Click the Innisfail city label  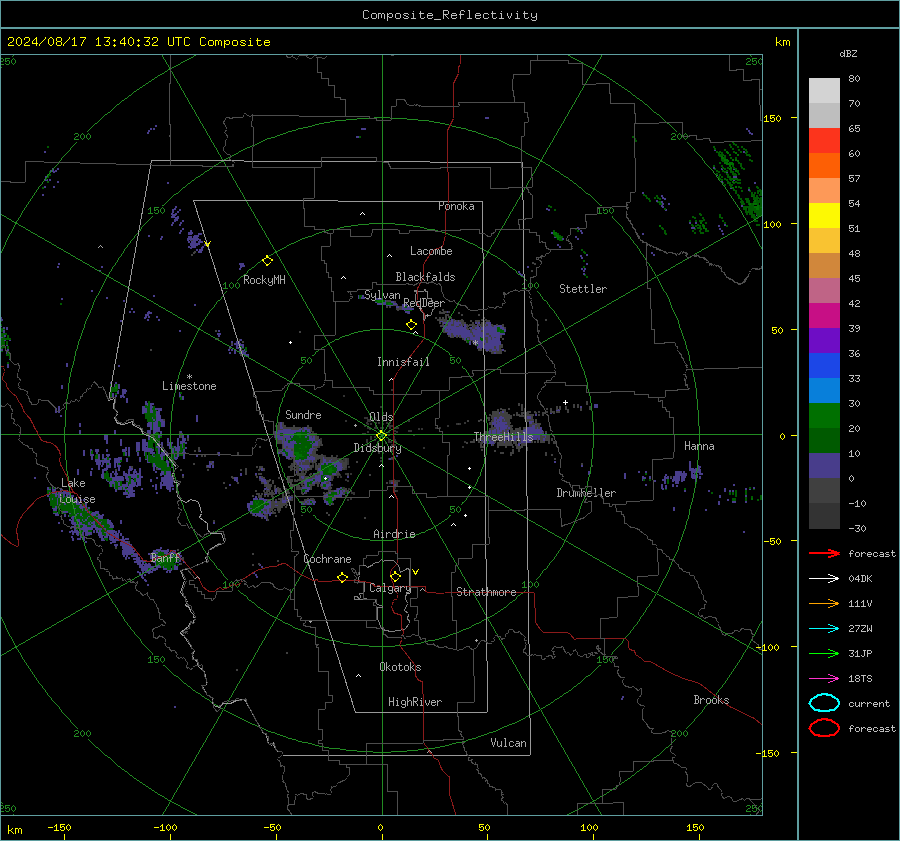click(403, 362)
